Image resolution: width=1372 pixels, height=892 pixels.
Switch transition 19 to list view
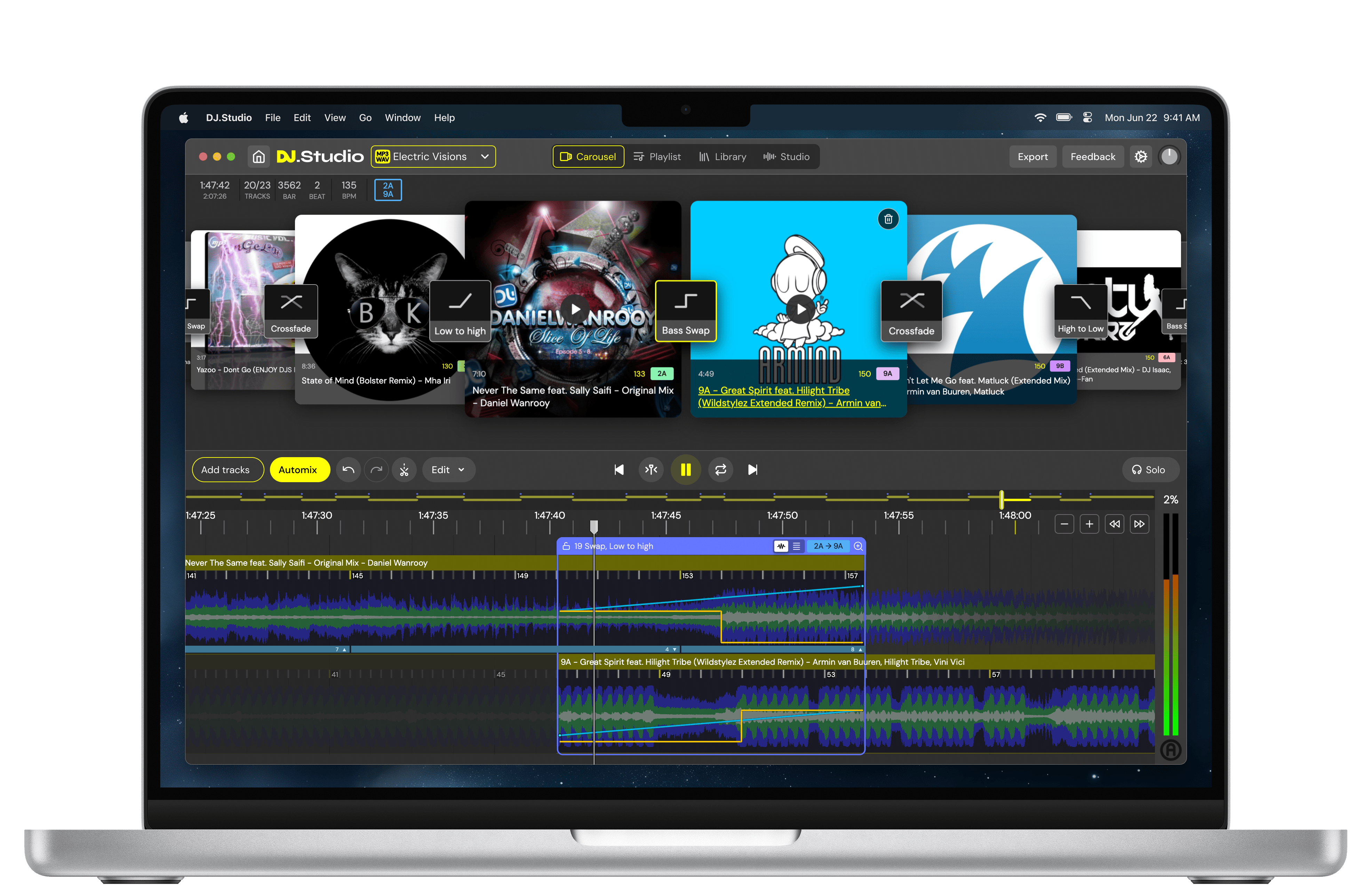(797, 545)
